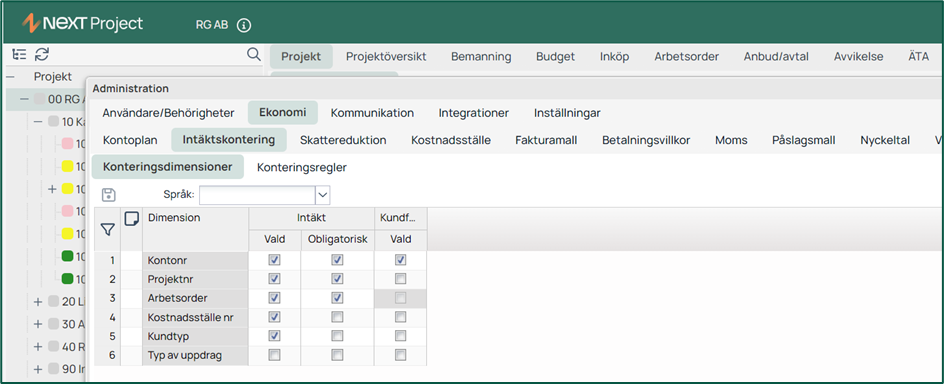
Task: Collapse the 10 Ka tree node
Action: (x=38, y=122)
